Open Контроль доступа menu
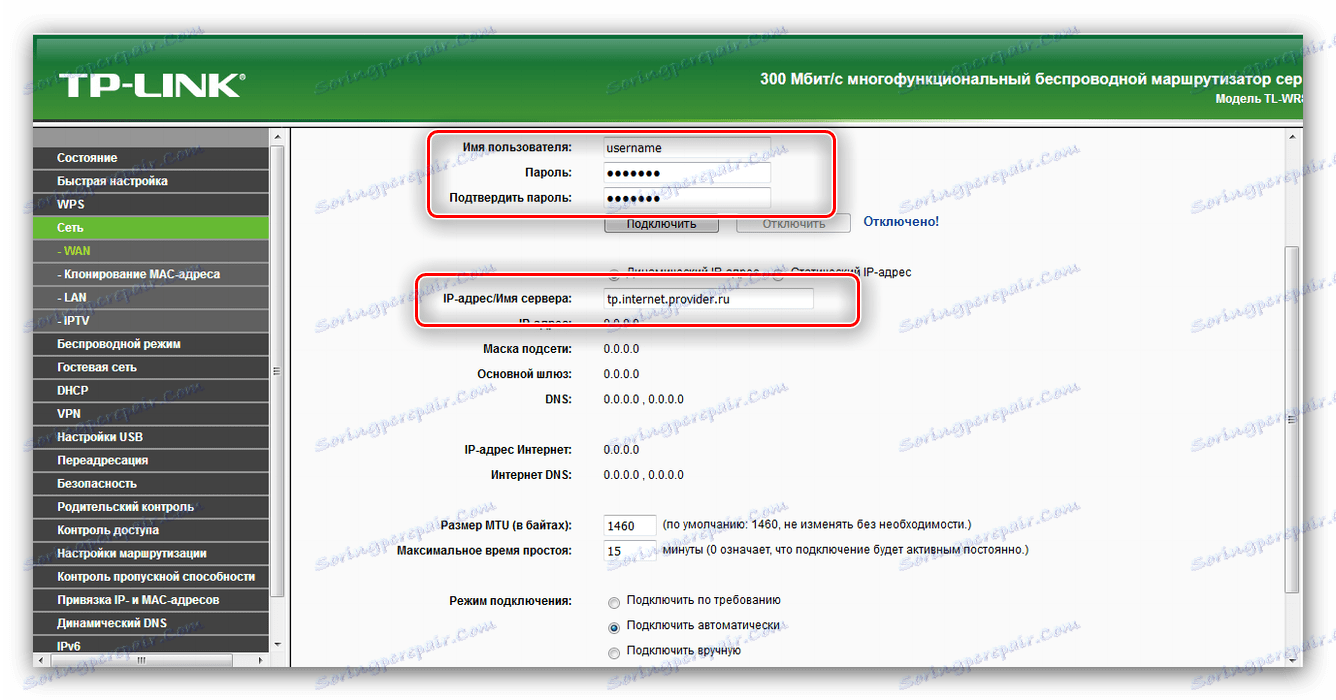The image size is (1336, 700). pyautogui.click(x=151, y=530)
